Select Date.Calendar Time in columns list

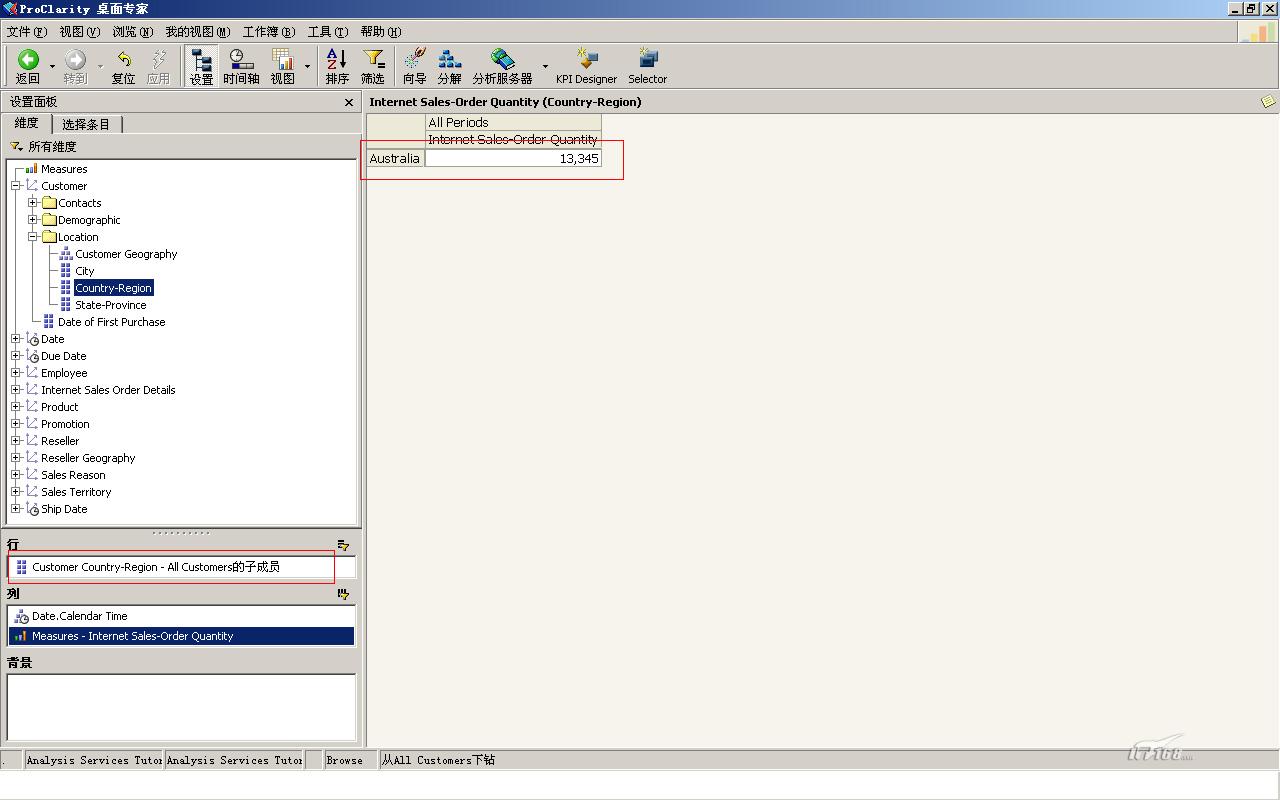182,616
